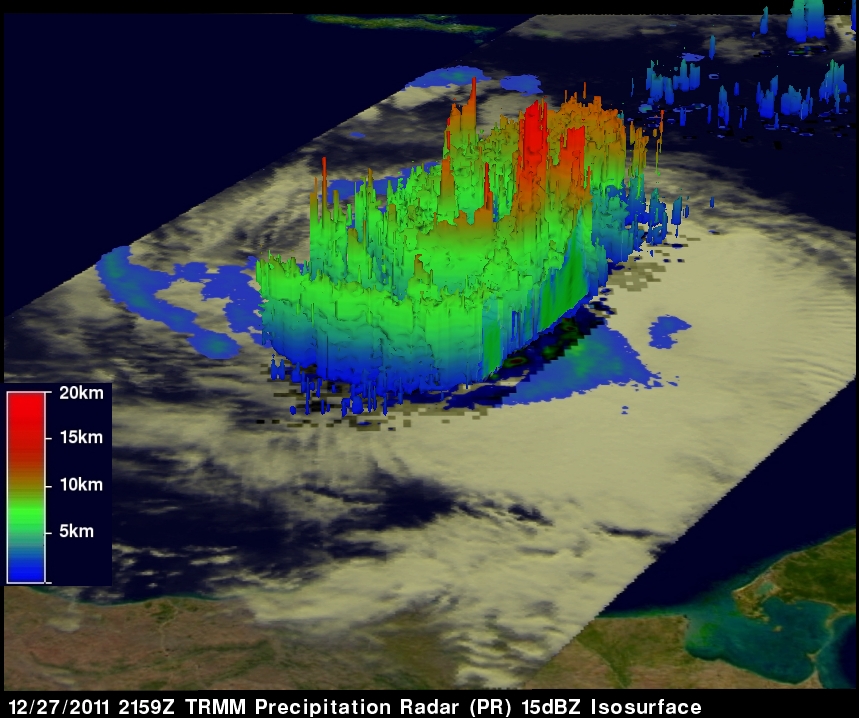The image size is (859, 718).
Task: Click the 20km label on the height legend
Action: point(81,393)
